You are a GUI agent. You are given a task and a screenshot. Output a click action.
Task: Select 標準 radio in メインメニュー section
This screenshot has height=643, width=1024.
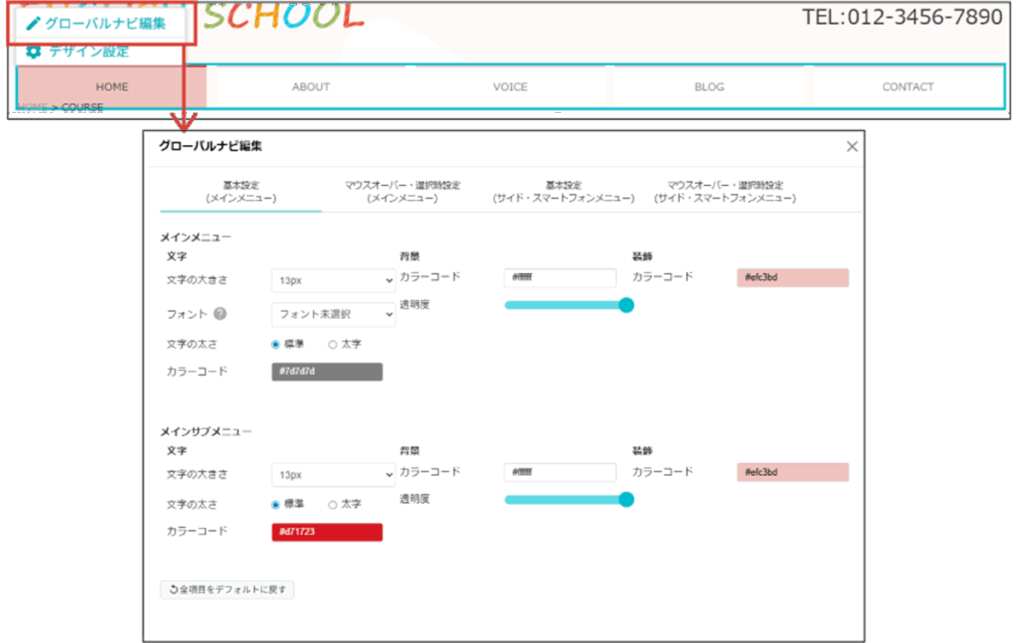276,344
